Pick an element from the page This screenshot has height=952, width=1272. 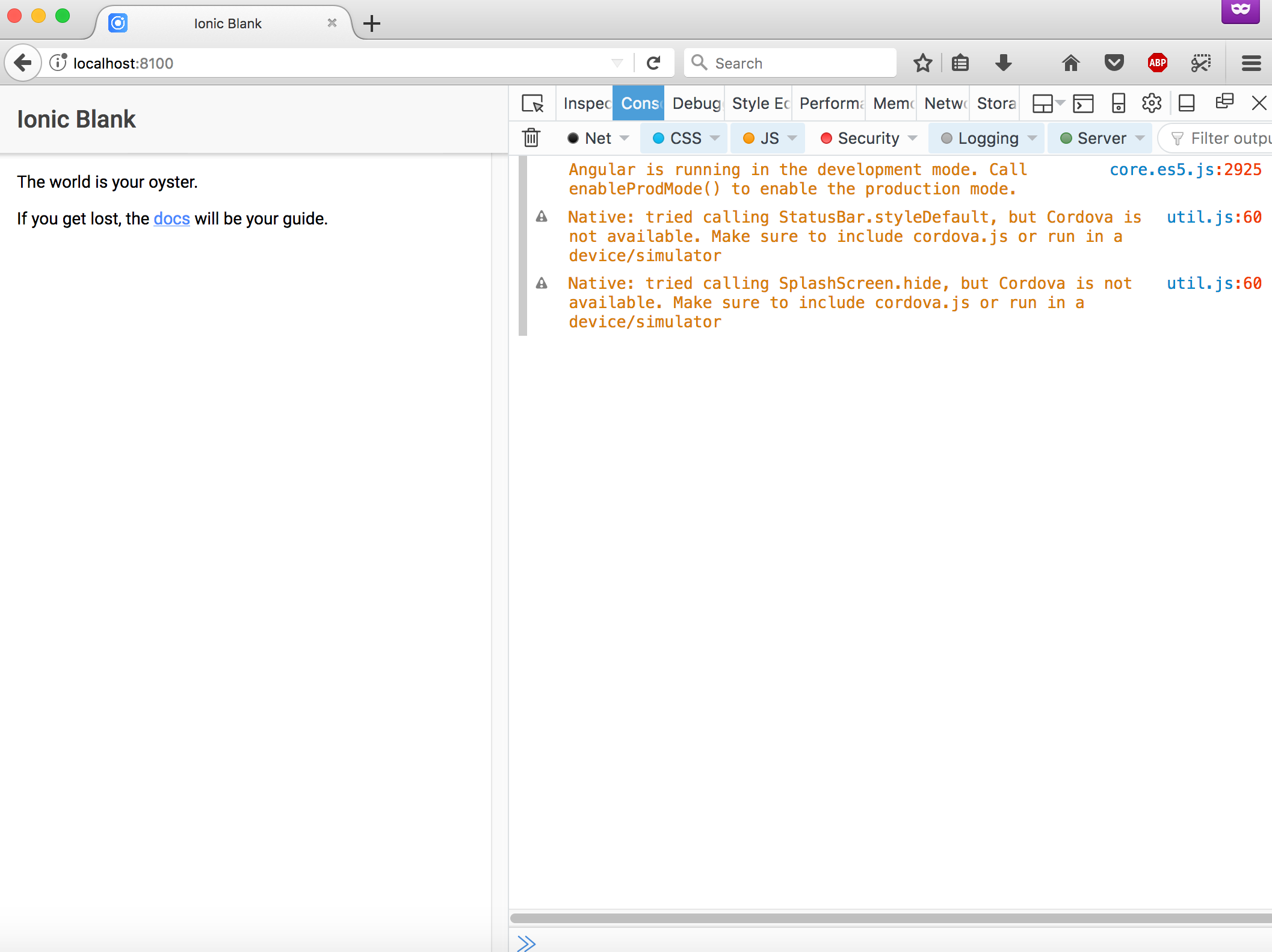point(533,104)
